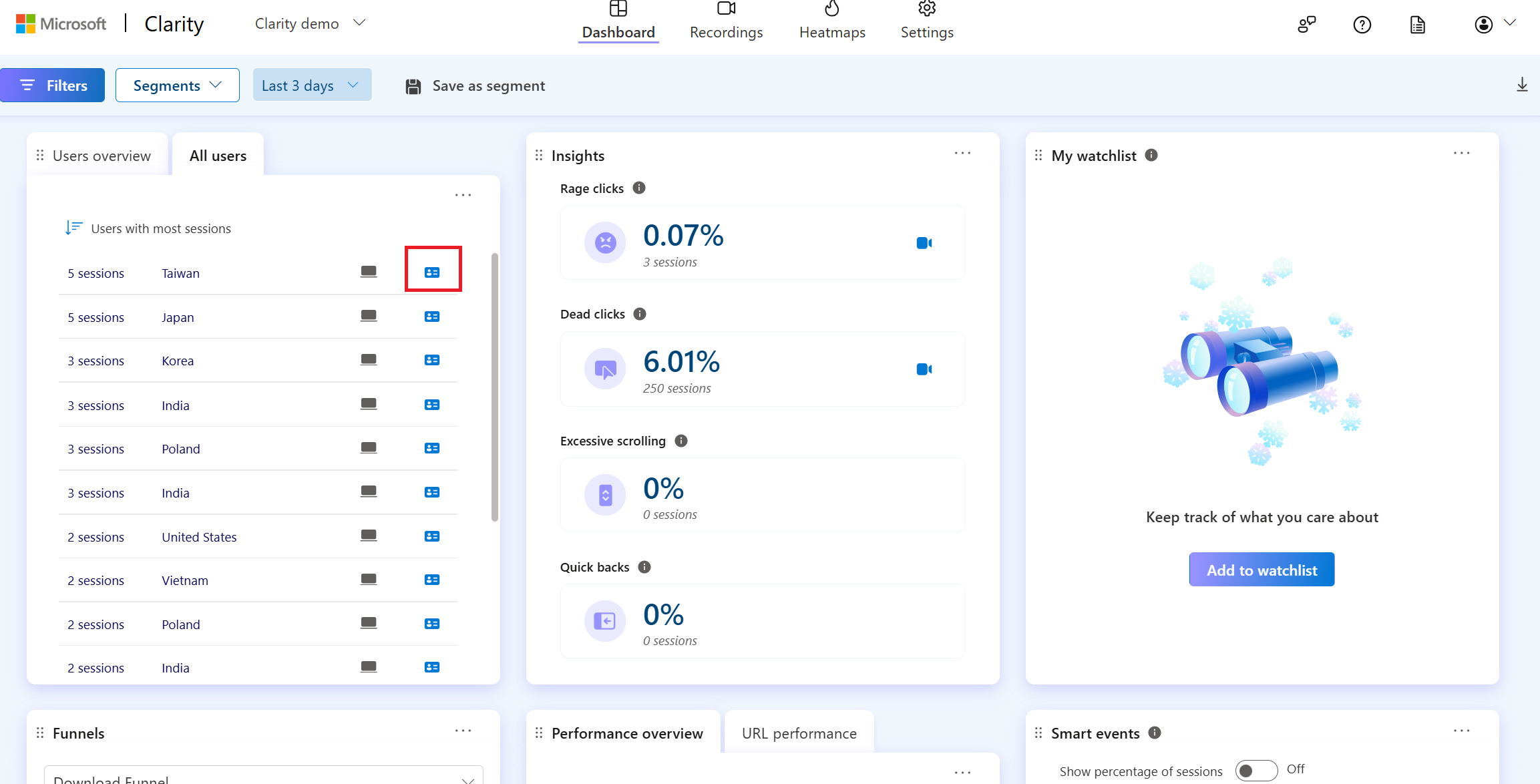This screenshot has height=784, width=1540.
Task: Open the Segments dropdown
Action: (178, 85)
